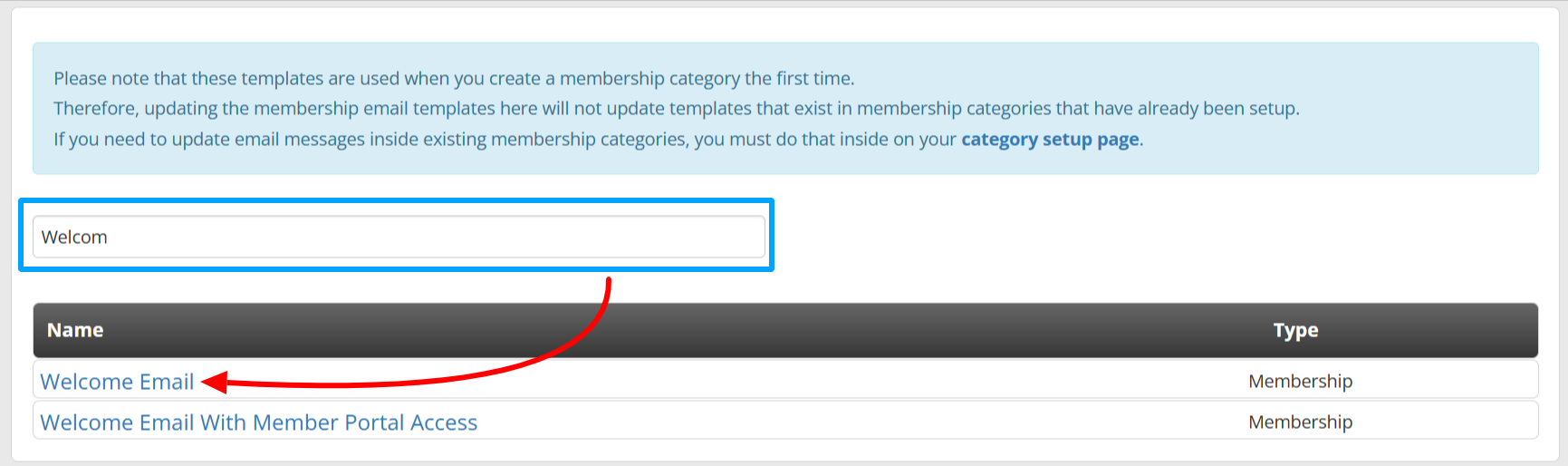Click the notice line starting "Please note"

(453, 79)
